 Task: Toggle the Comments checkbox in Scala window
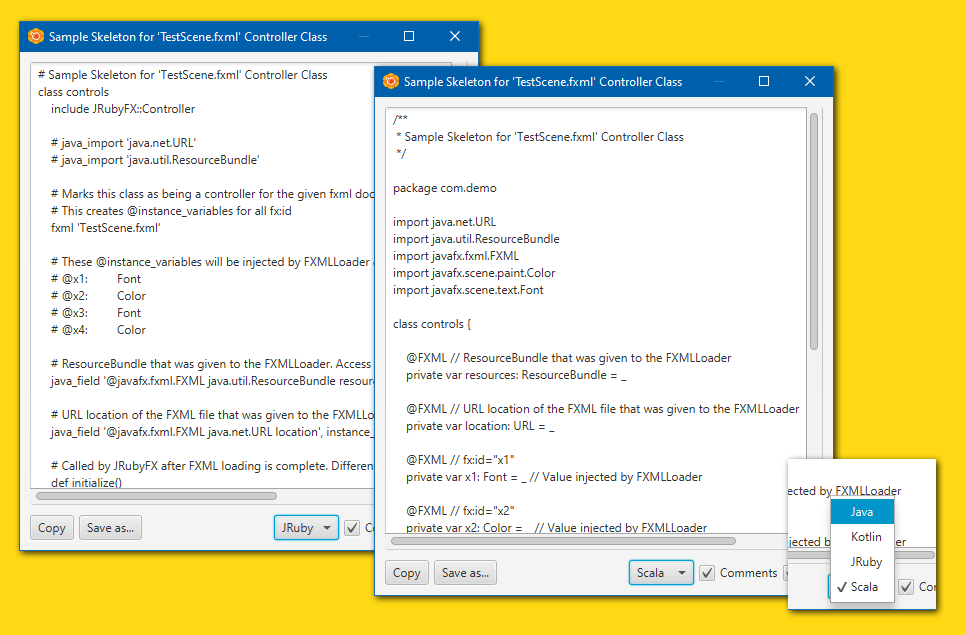pos(707,573)
